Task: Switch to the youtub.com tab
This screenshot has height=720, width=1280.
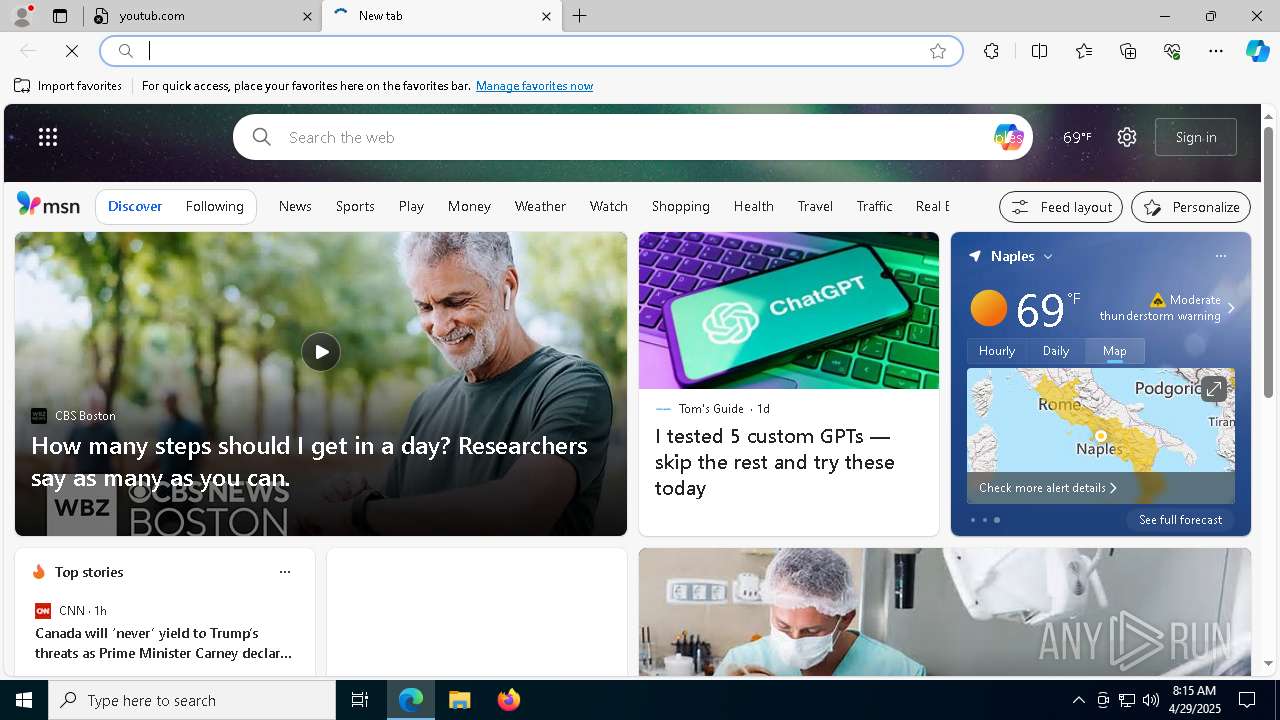Action: point(203,16)
